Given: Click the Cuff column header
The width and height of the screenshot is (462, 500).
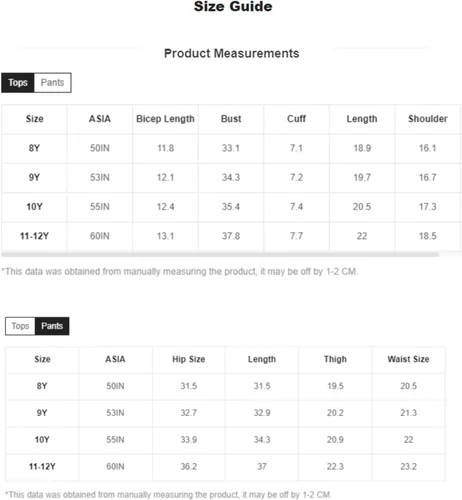Looking at the screenshot, I should click(296, 119).
